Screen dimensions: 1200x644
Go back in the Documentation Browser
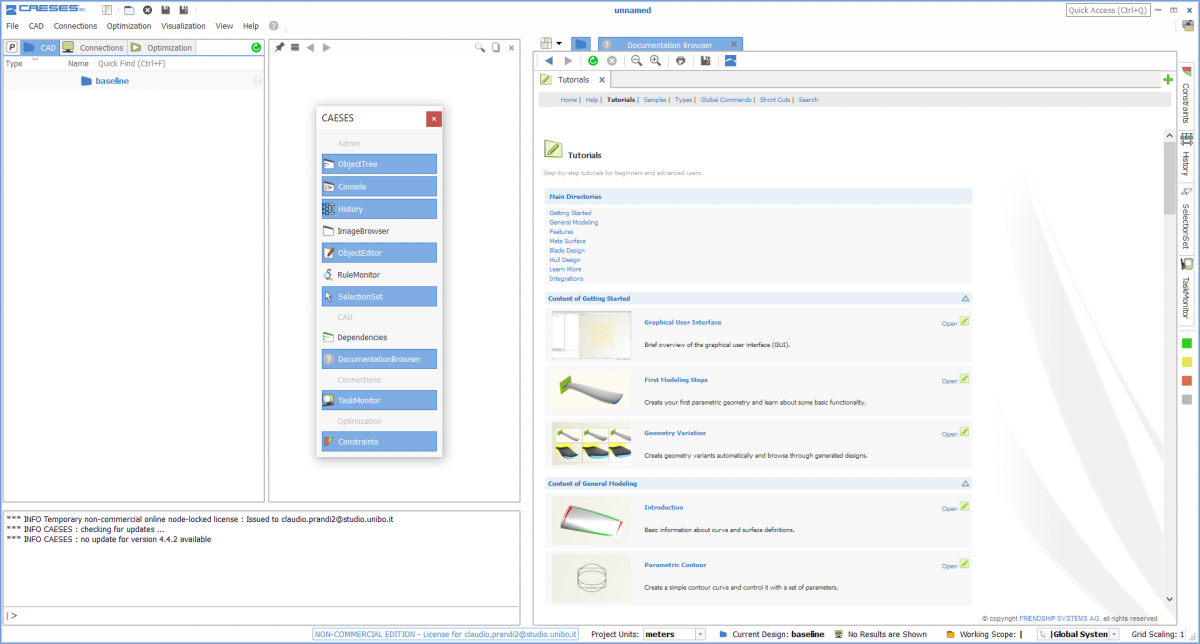point(549,61)
